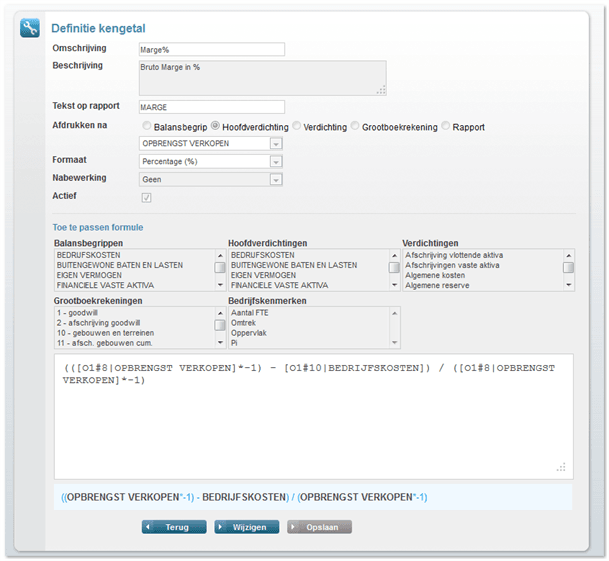Click the Opslaan button
This screenshot has height=561, width=609.
coord(319,527)
